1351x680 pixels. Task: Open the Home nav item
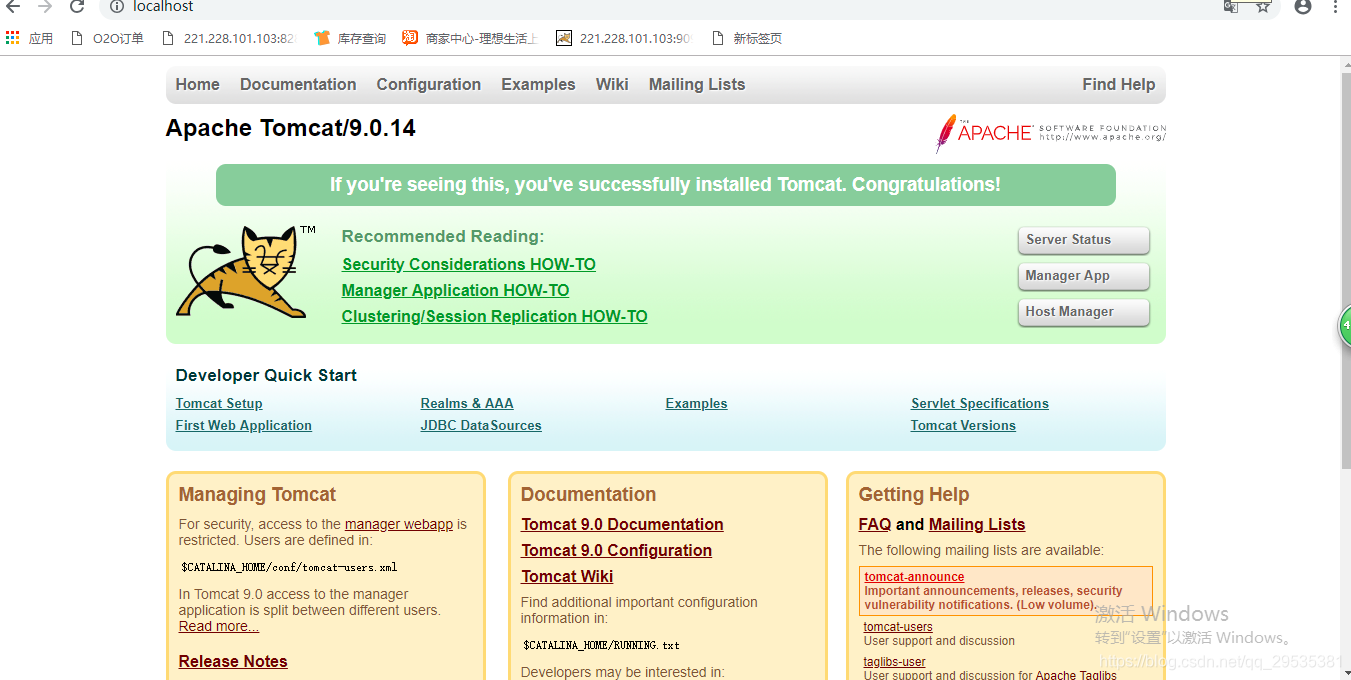[x=197, y=85]
